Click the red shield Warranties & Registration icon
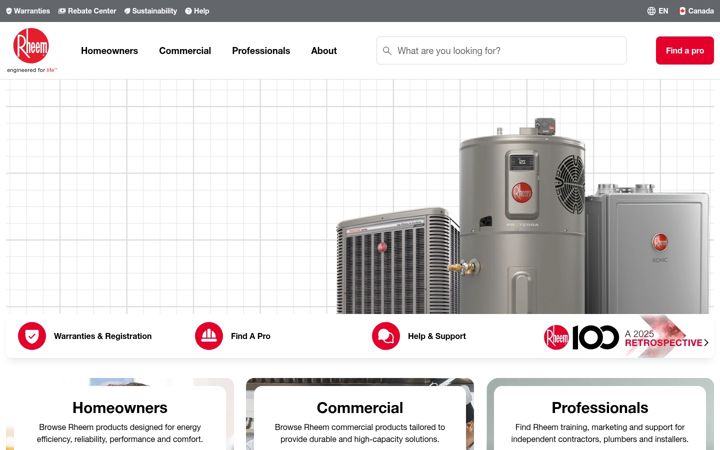 (x=32, y=336)
